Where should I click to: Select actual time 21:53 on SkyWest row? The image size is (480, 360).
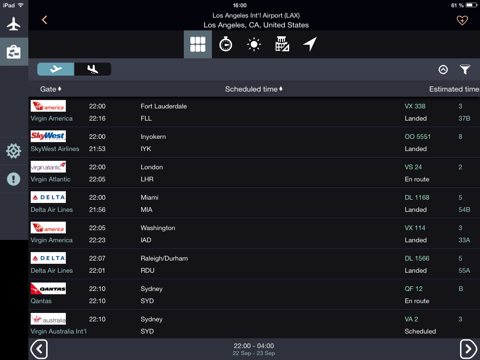(x=97, y=149)
